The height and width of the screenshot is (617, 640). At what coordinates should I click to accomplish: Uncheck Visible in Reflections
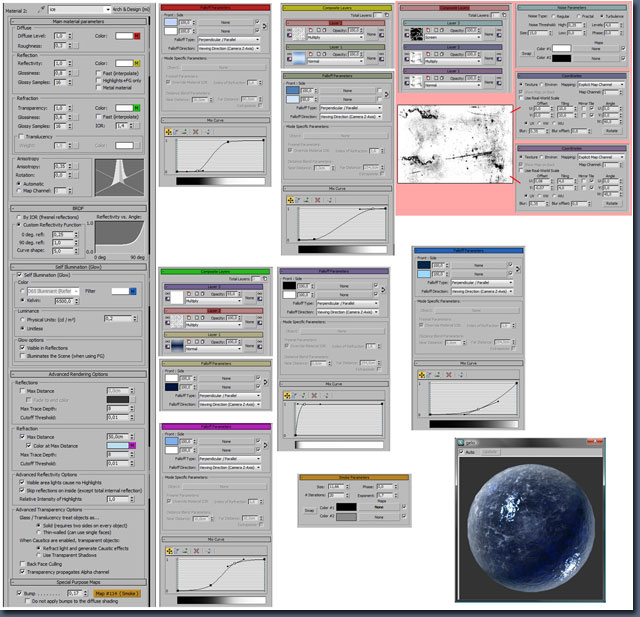point(22,348)
